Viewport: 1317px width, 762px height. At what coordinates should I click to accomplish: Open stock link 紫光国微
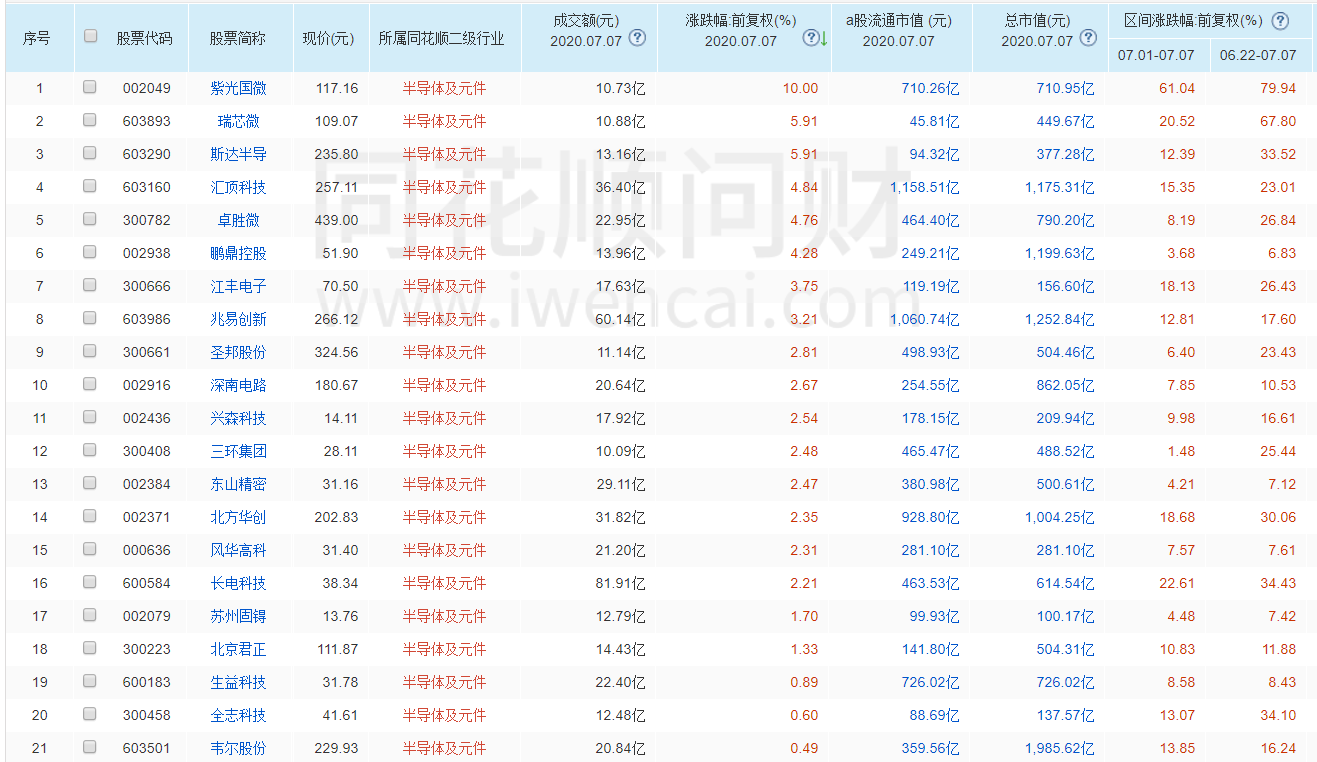coord(239,88)
